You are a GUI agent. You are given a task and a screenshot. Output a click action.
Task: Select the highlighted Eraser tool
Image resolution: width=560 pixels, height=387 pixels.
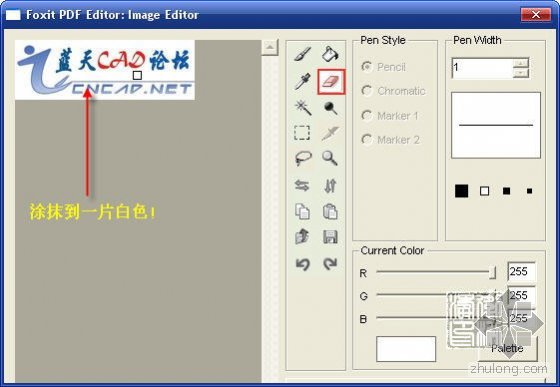pyautogui.click(x=331, y=82)
